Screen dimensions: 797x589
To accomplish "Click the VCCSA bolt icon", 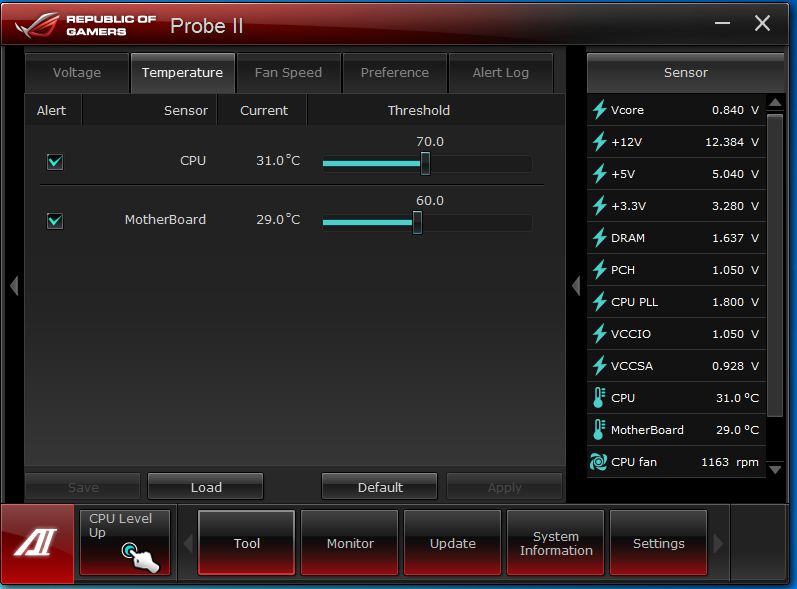I will pyautogui.click(x=600, y=366).
